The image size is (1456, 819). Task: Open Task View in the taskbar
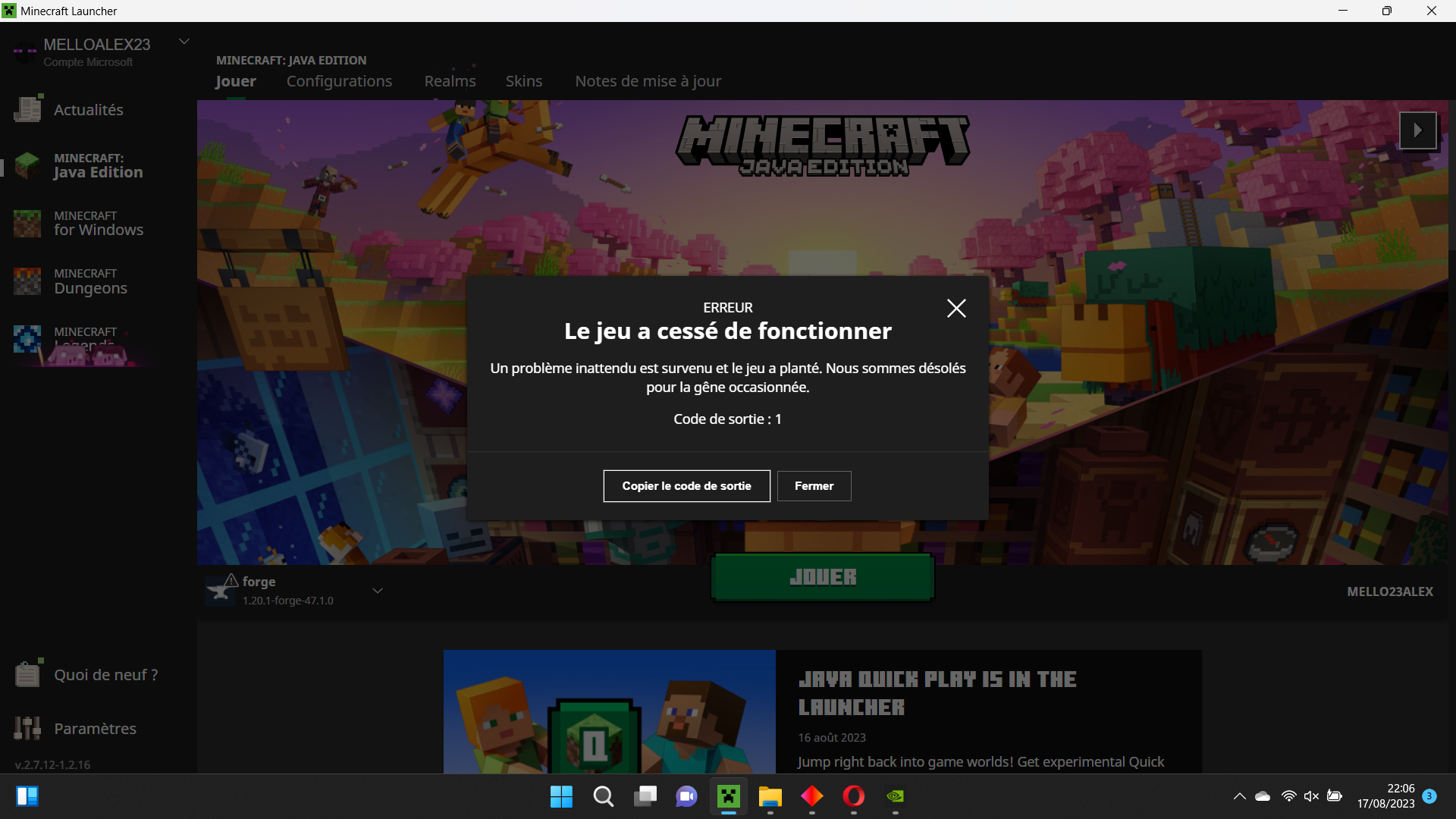pos(645,796)
